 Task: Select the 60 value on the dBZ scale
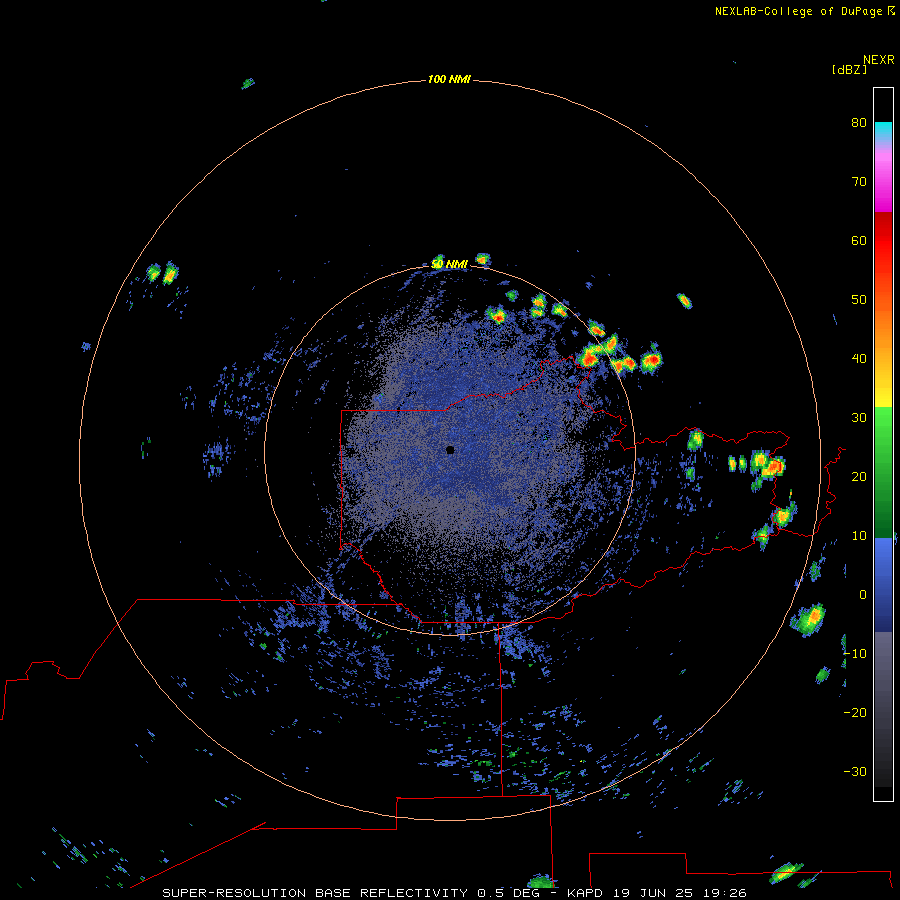859,240
